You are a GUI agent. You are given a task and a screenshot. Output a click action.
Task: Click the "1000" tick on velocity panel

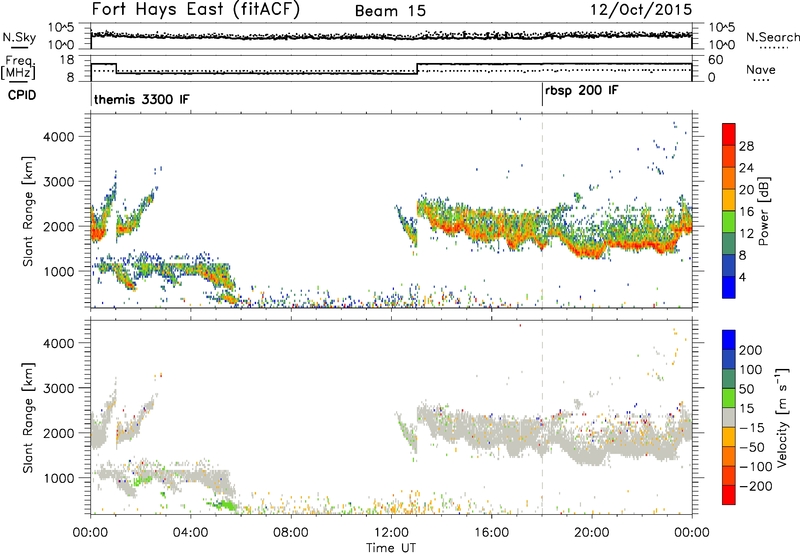click(58, 478)
